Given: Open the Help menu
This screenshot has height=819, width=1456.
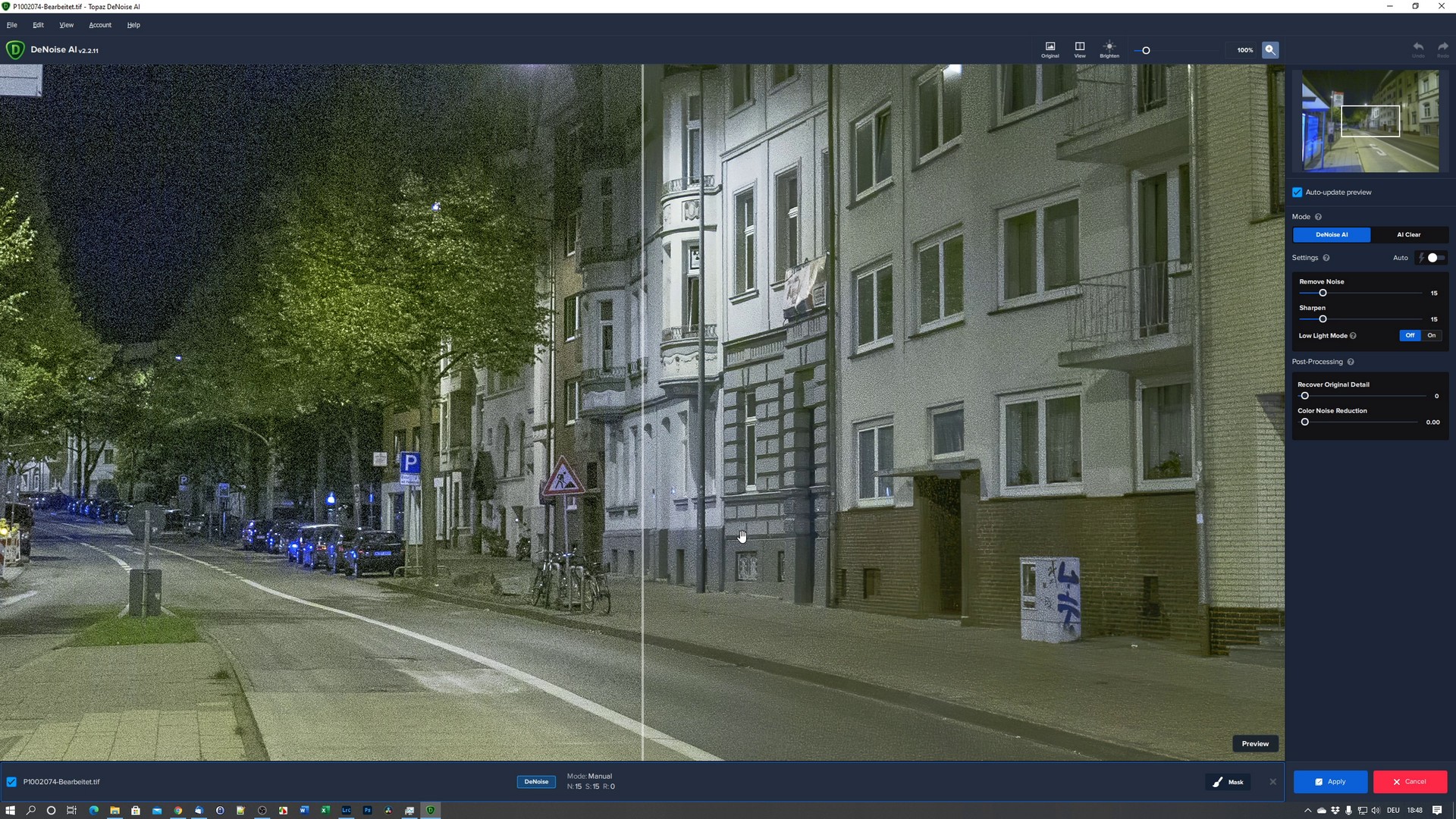Looking at the screenshot, I should tap(133, 25).
